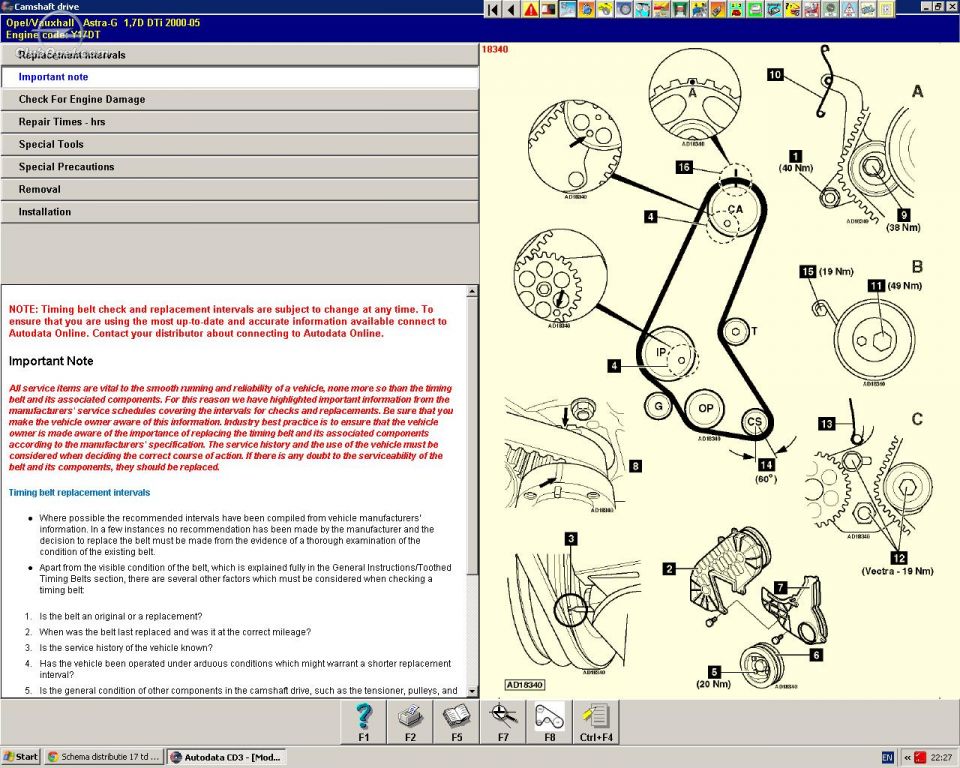Click 'Timing belt replacement intervals' heading
The width and height of the screenshot is (960, 768).
click(x=80, y=492)
